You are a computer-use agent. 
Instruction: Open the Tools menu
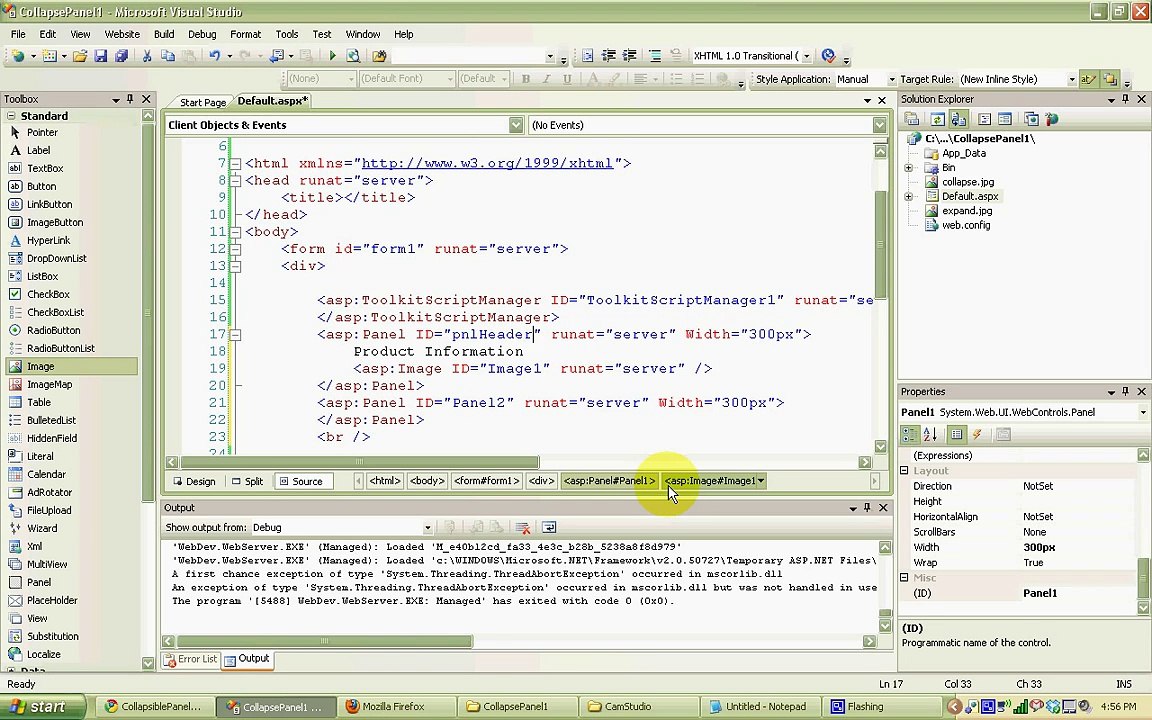(287, 35)
